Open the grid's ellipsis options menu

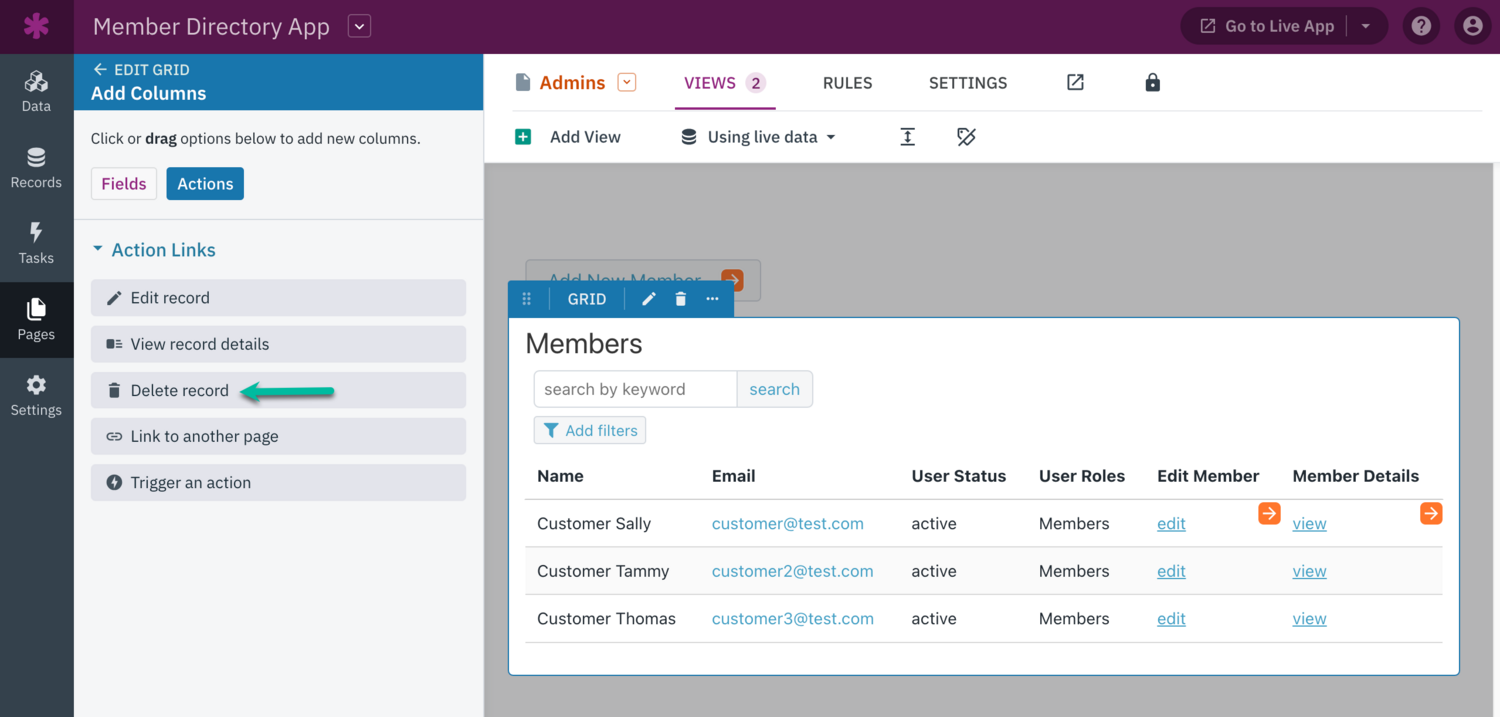tap(712, 298)
